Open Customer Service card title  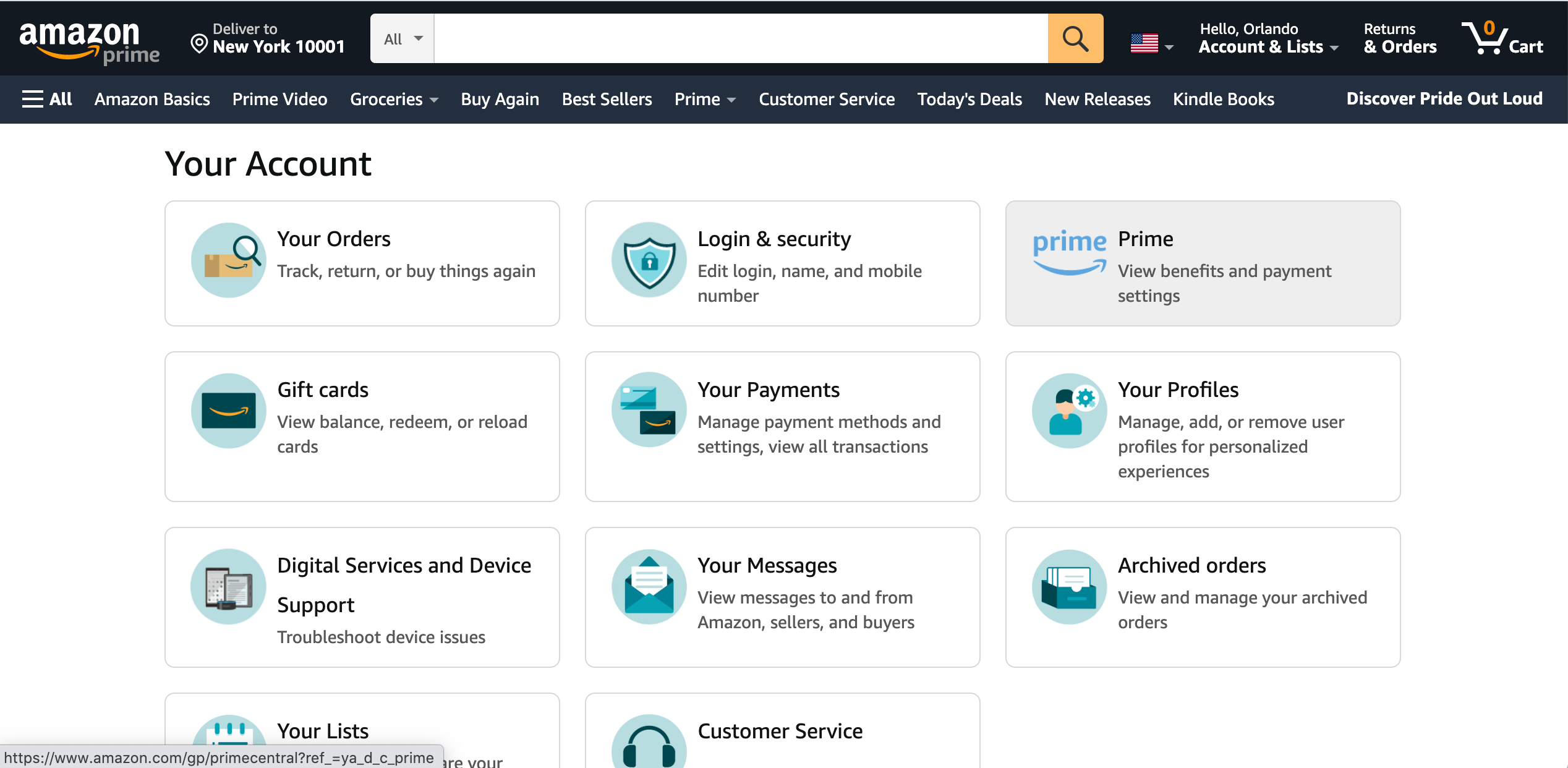coord(780,731)
